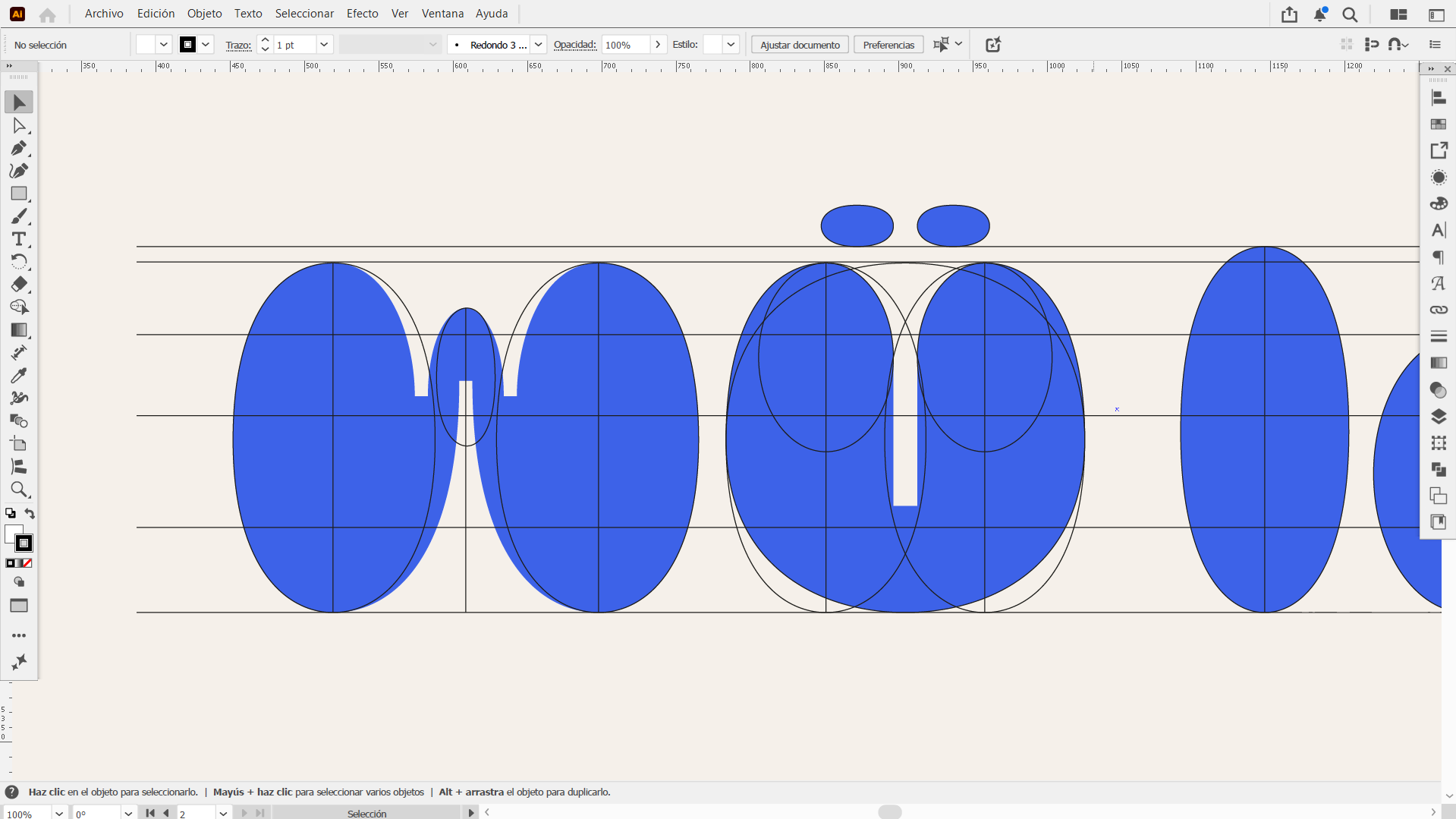Pick the Eraser tool
1456x819 pixels.
click(19, 284)
